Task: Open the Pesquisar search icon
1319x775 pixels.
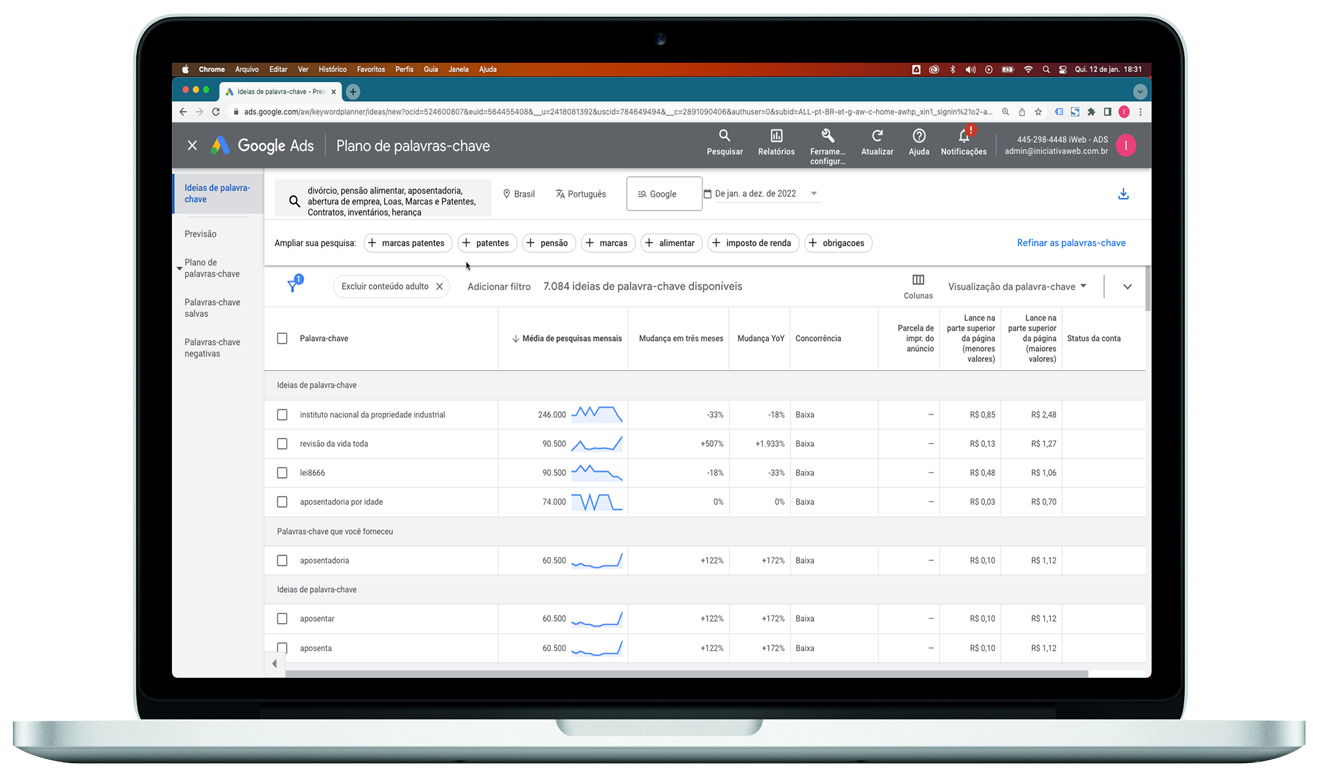Action: pyautogui.click(x=724, y=137)
